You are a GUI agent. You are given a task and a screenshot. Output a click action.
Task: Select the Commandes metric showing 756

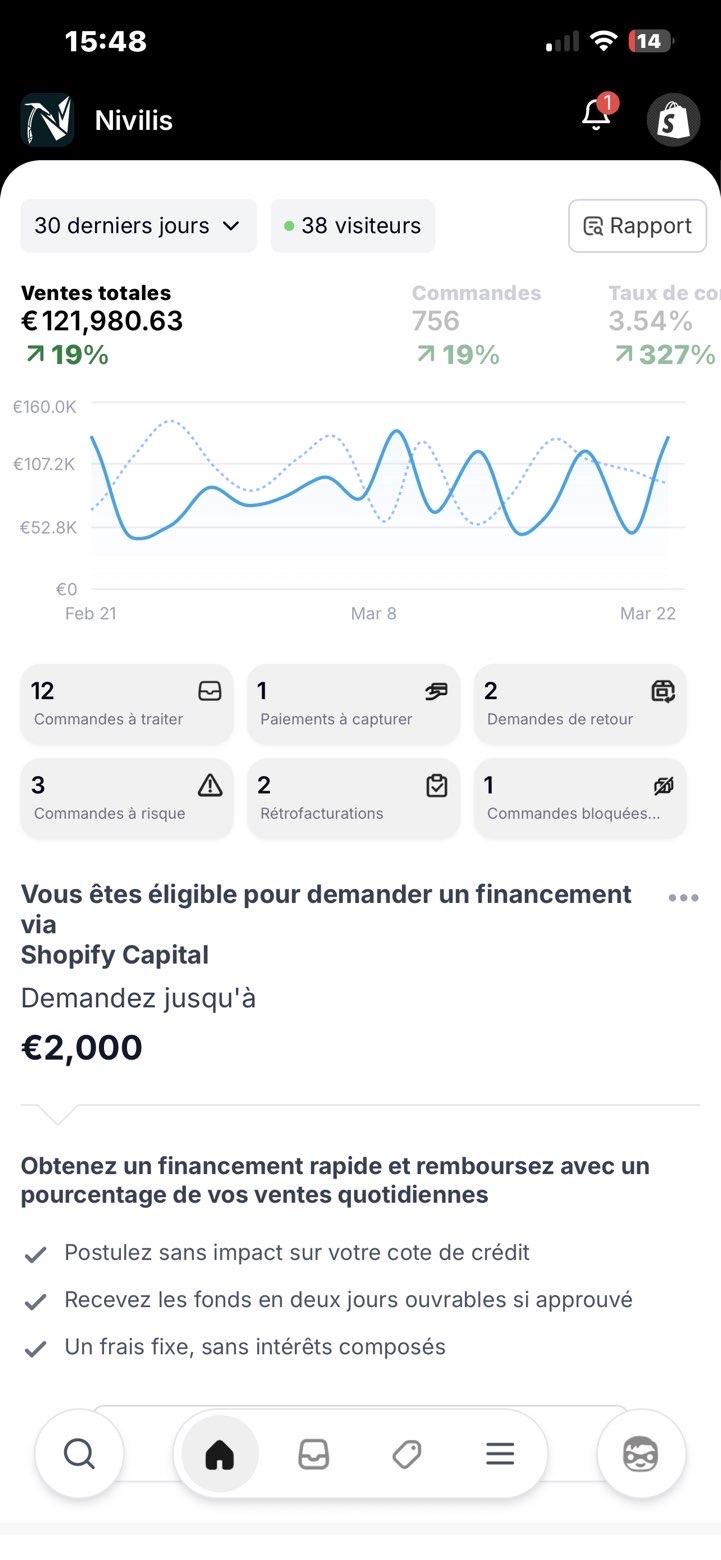click(476, 322)
